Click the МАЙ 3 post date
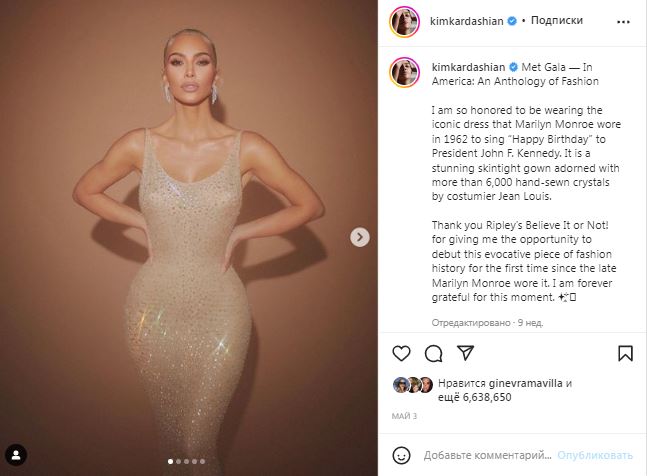Viewport: 647px width, 476px height. pyautogui.click(x=403, y=417)
